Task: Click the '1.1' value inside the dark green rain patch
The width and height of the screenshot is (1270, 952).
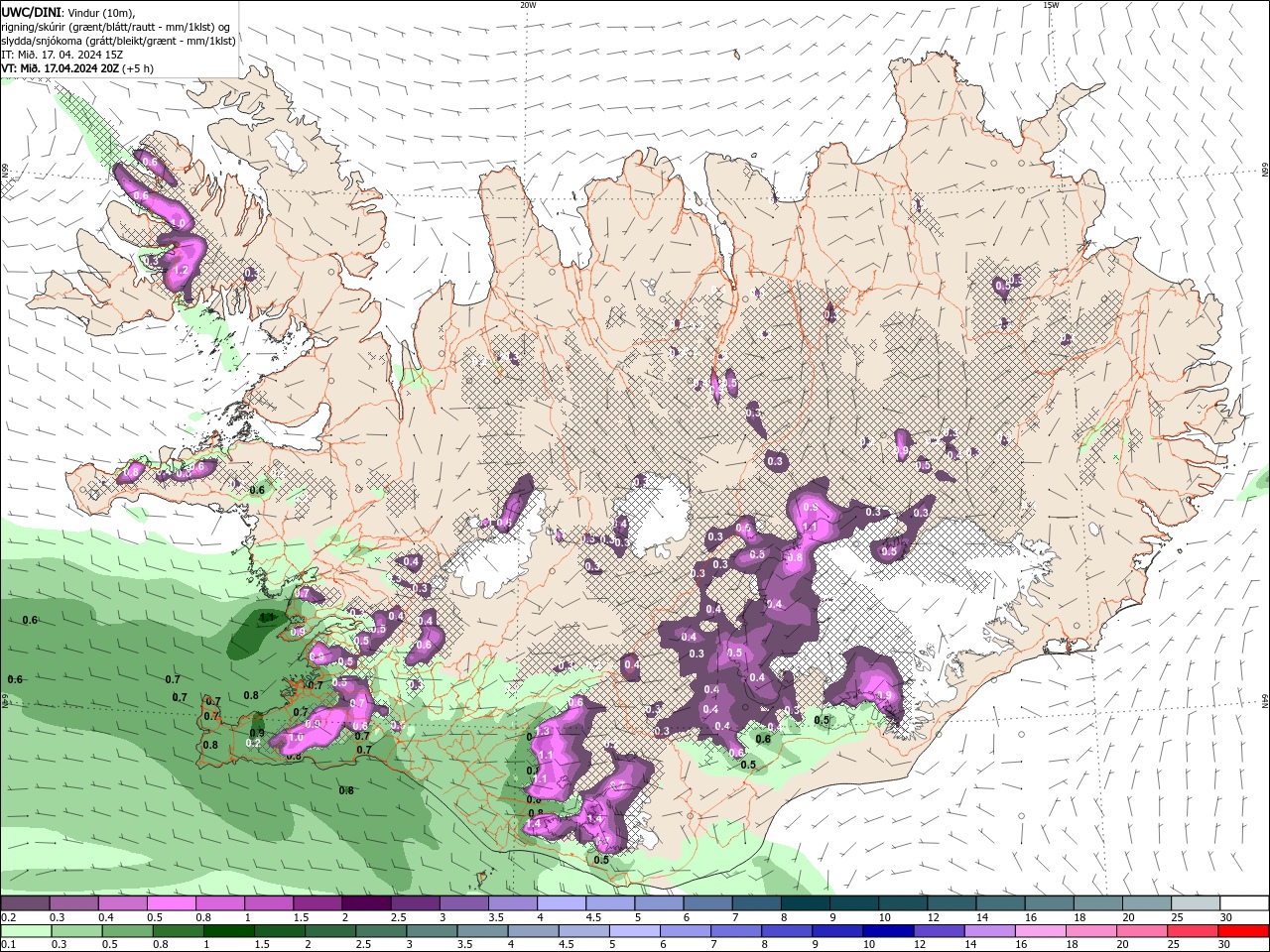Action: [266, 617]
